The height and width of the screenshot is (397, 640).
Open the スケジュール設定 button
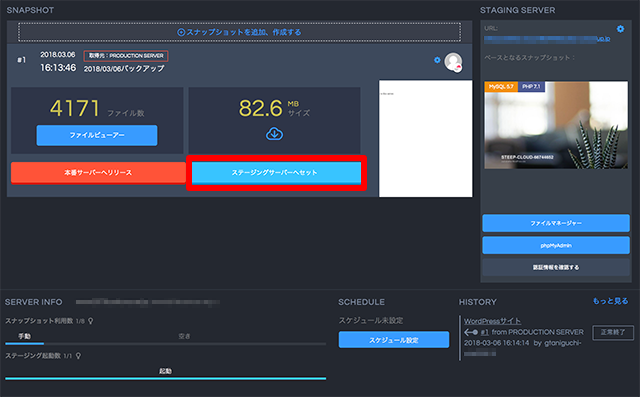(x=394, y=339)
